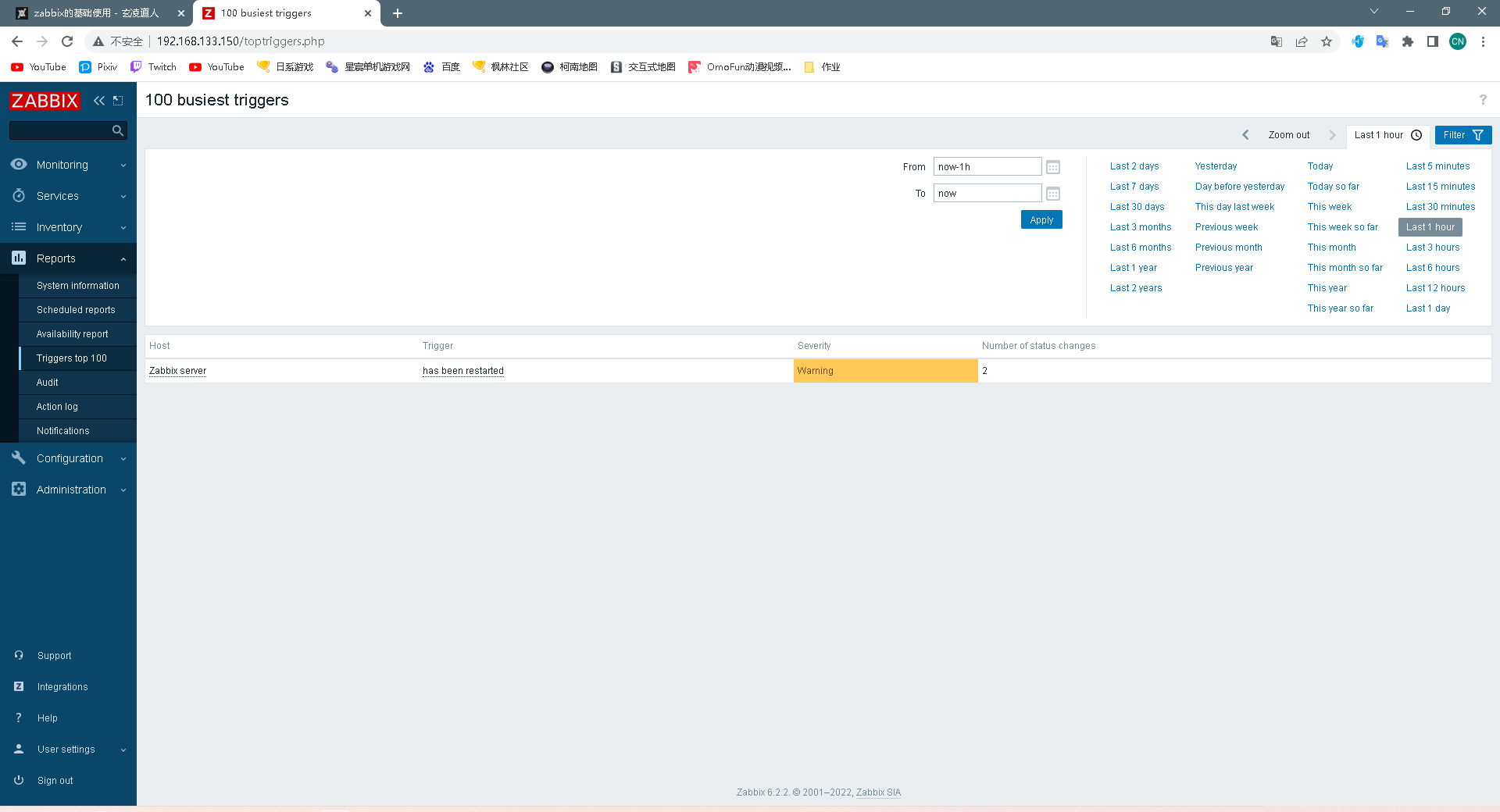Viewport: 1500px width, 812px height.
Task: Click the Apply button
Action: pos(1041,220)
